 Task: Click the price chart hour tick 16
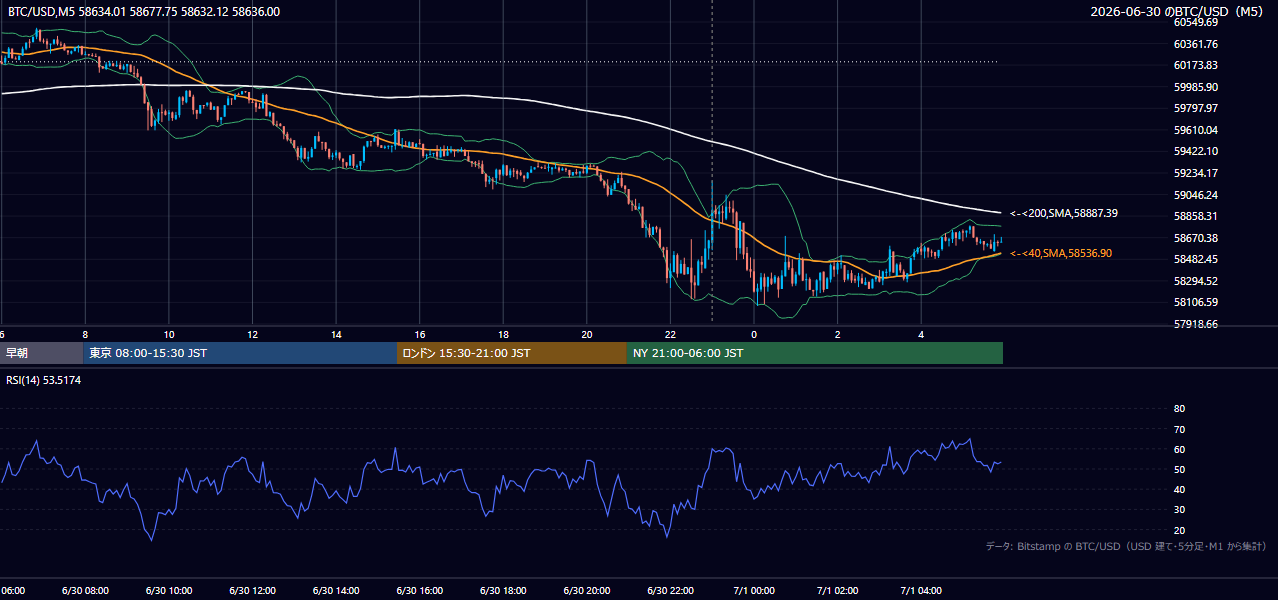[x=420, y=334]
